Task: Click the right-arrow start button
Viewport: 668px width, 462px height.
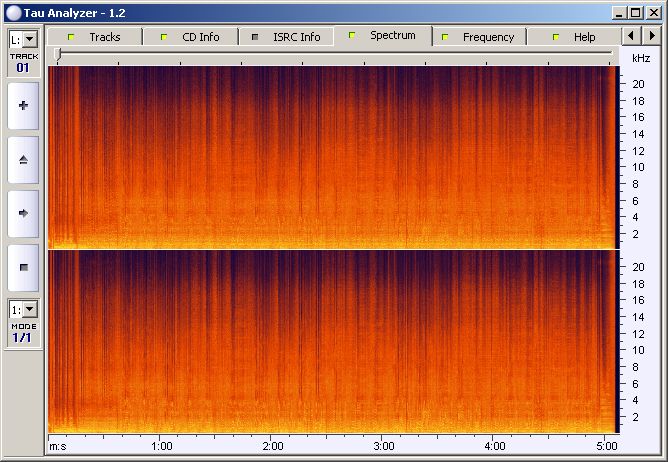Action: (23, 213)
